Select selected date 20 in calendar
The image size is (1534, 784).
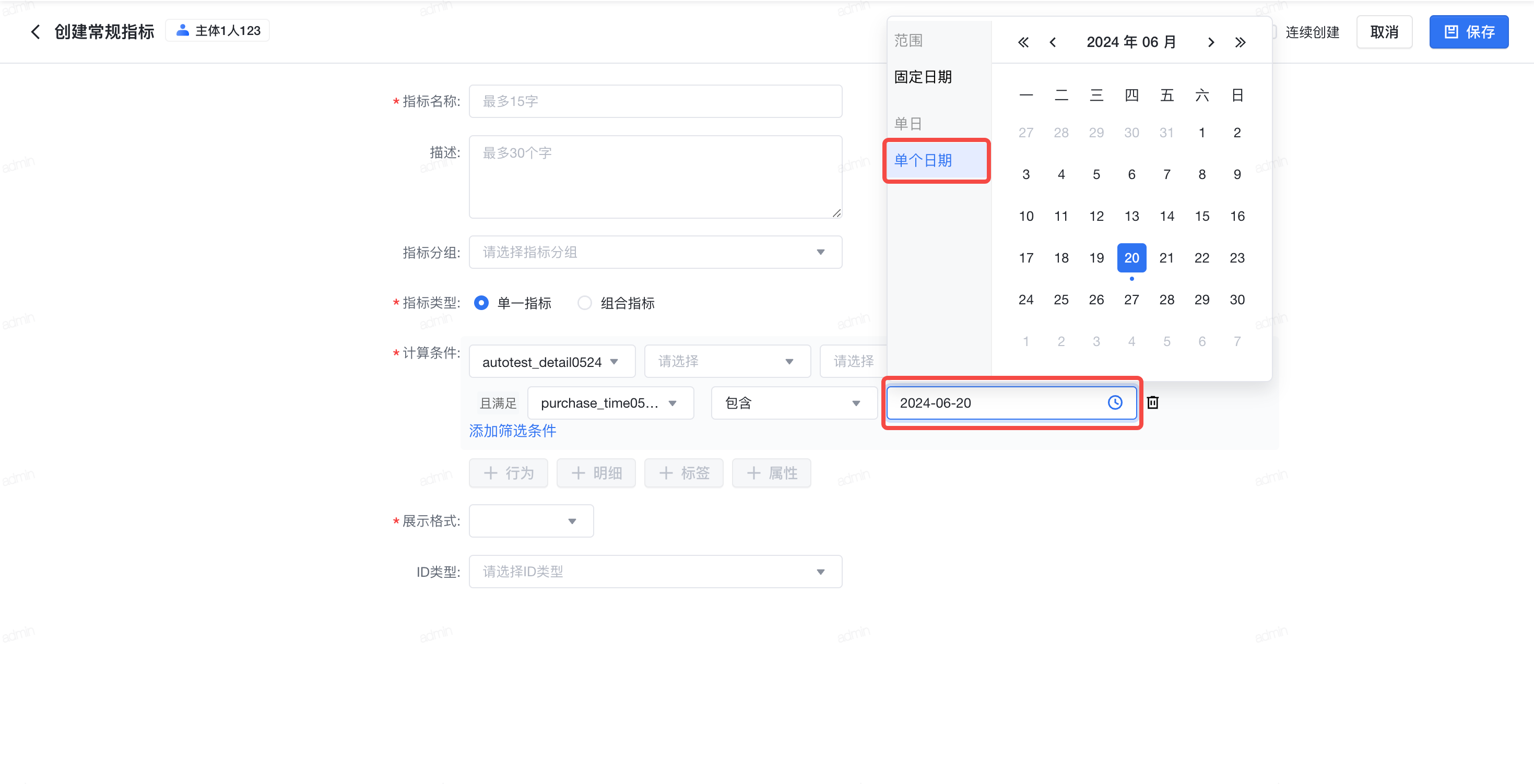[1131, 258]
